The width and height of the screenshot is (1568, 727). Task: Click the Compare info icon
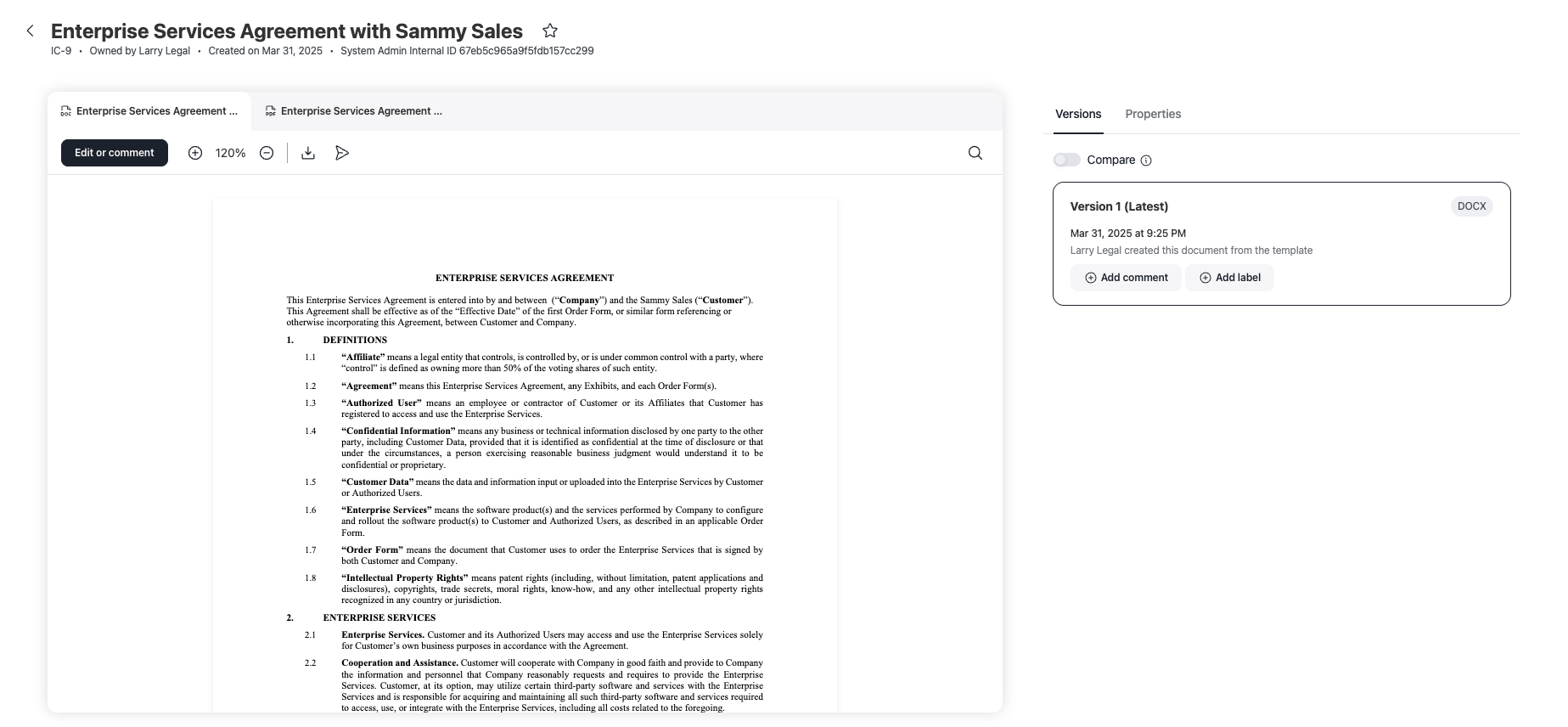tap(1146, 161)
